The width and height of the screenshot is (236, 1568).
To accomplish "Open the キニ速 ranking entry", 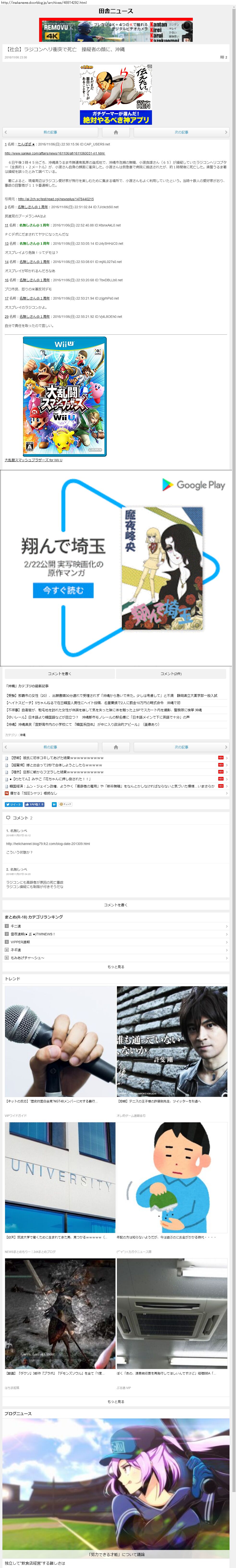I will [x=115, y=926].
